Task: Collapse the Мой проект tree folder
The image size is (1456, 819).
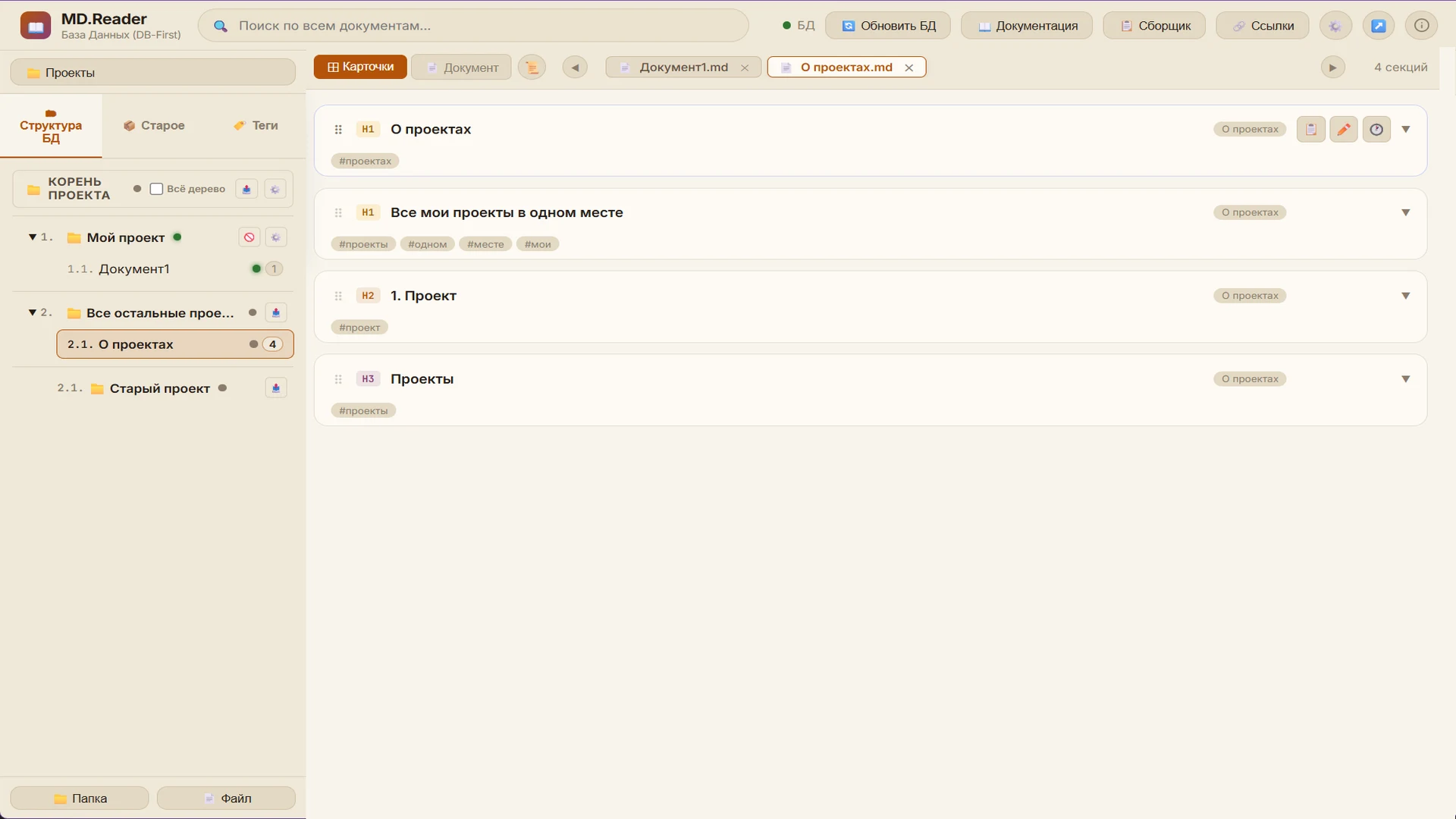Action: coord(33,237)
